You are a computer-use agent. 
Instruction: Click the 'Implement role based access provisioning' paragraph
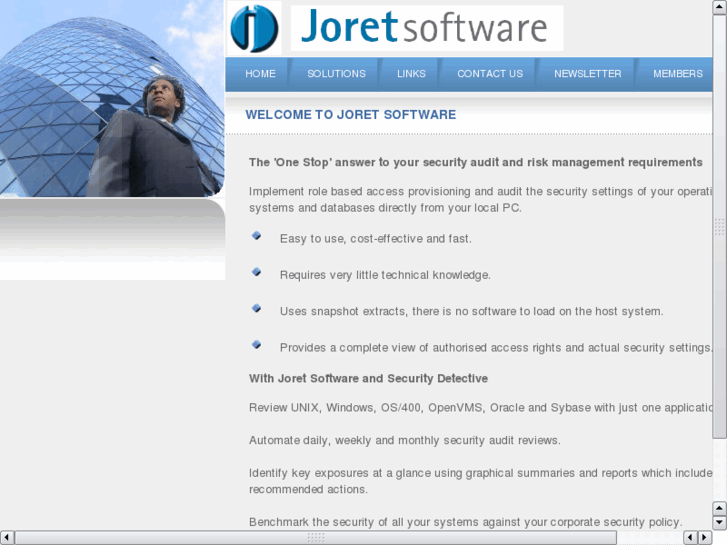tap(480, 199)
